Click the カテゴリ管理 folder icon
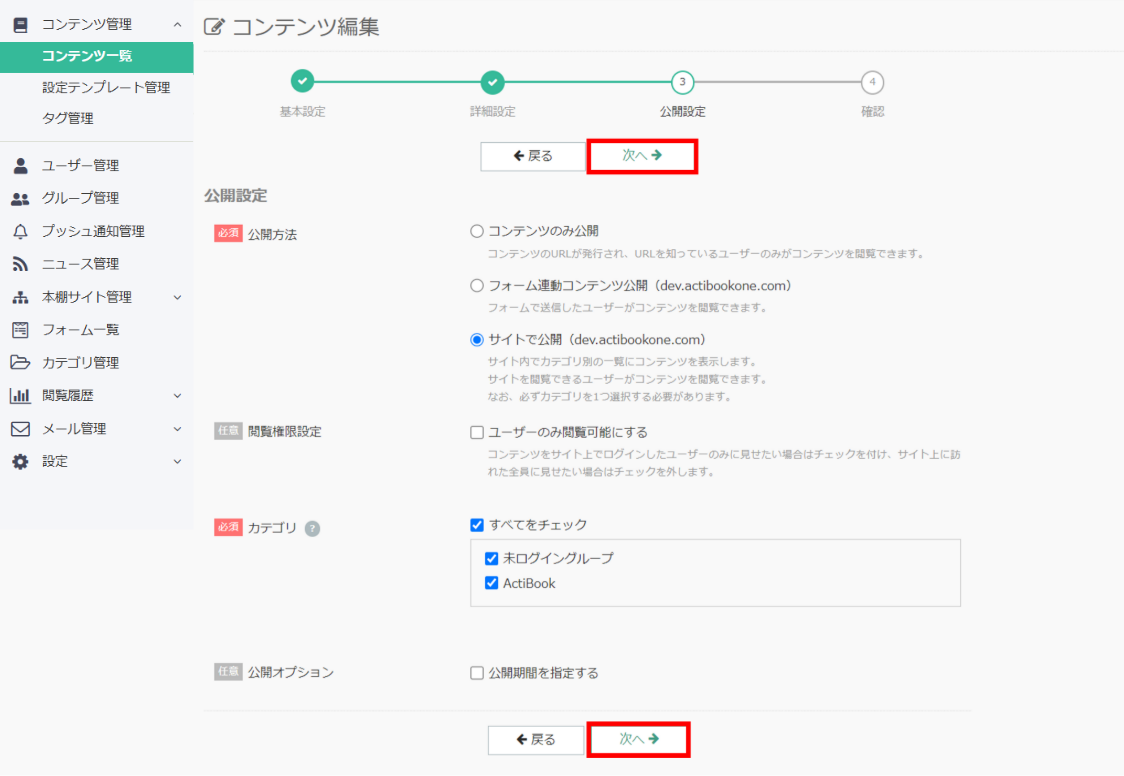 click(x=20, y=362)
